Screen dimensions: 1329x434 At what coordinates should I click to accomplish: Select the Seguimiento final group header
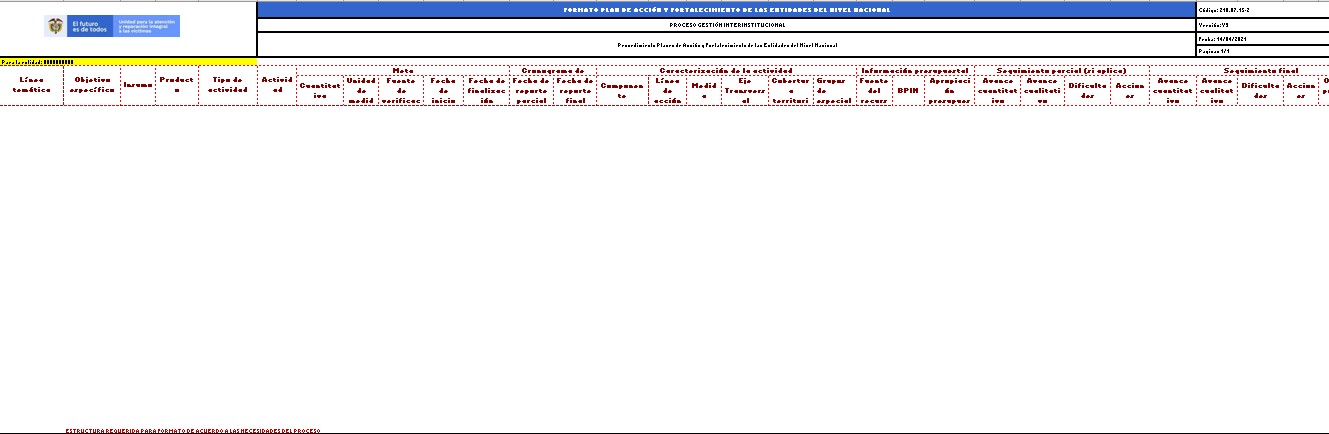pos(1260,71)
